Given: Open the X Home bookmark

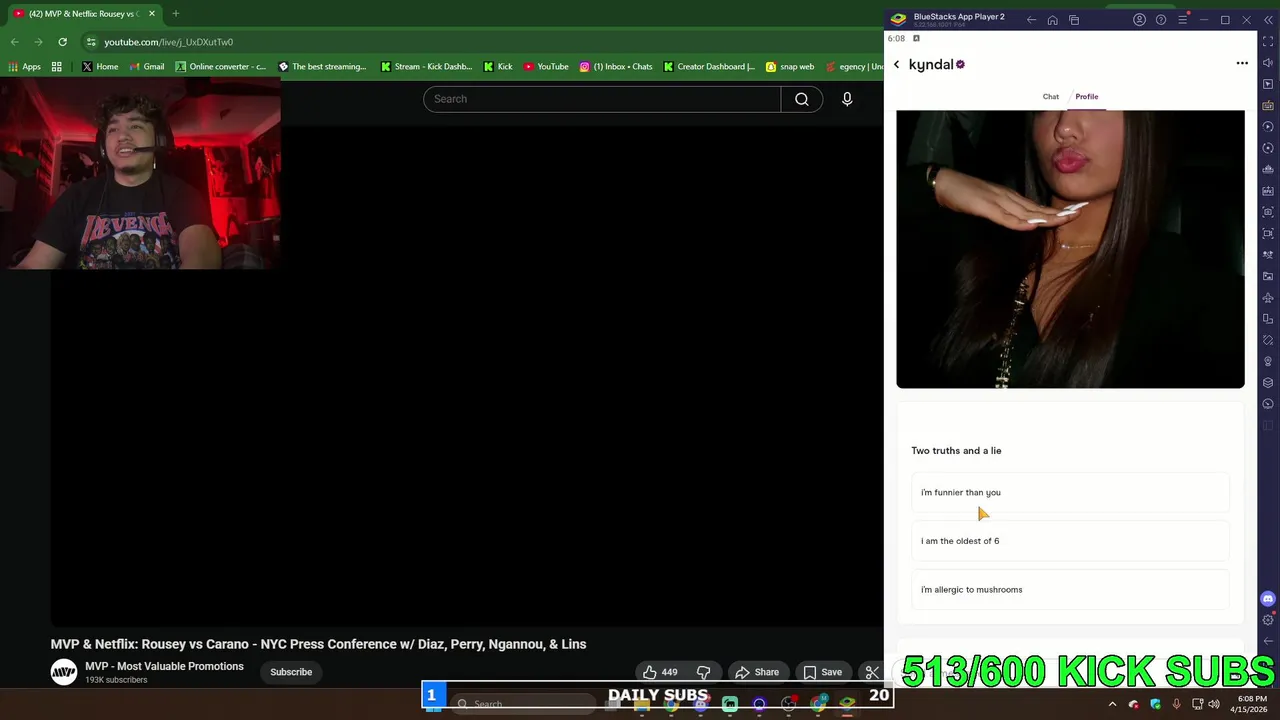Looking at the screenshot, I should (x=100, y=67).
